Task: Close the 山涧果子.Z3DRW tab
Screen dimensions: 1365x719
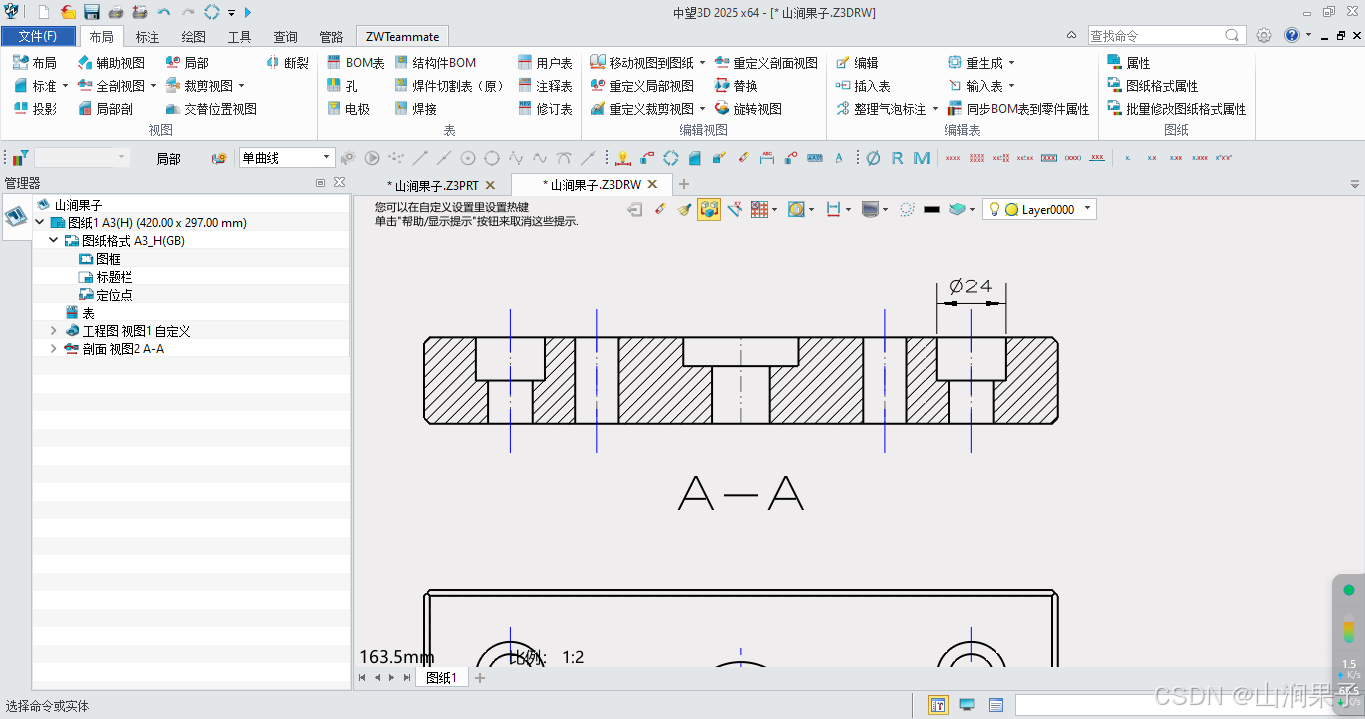Action: pyautogui.click(x=652, y=184)
